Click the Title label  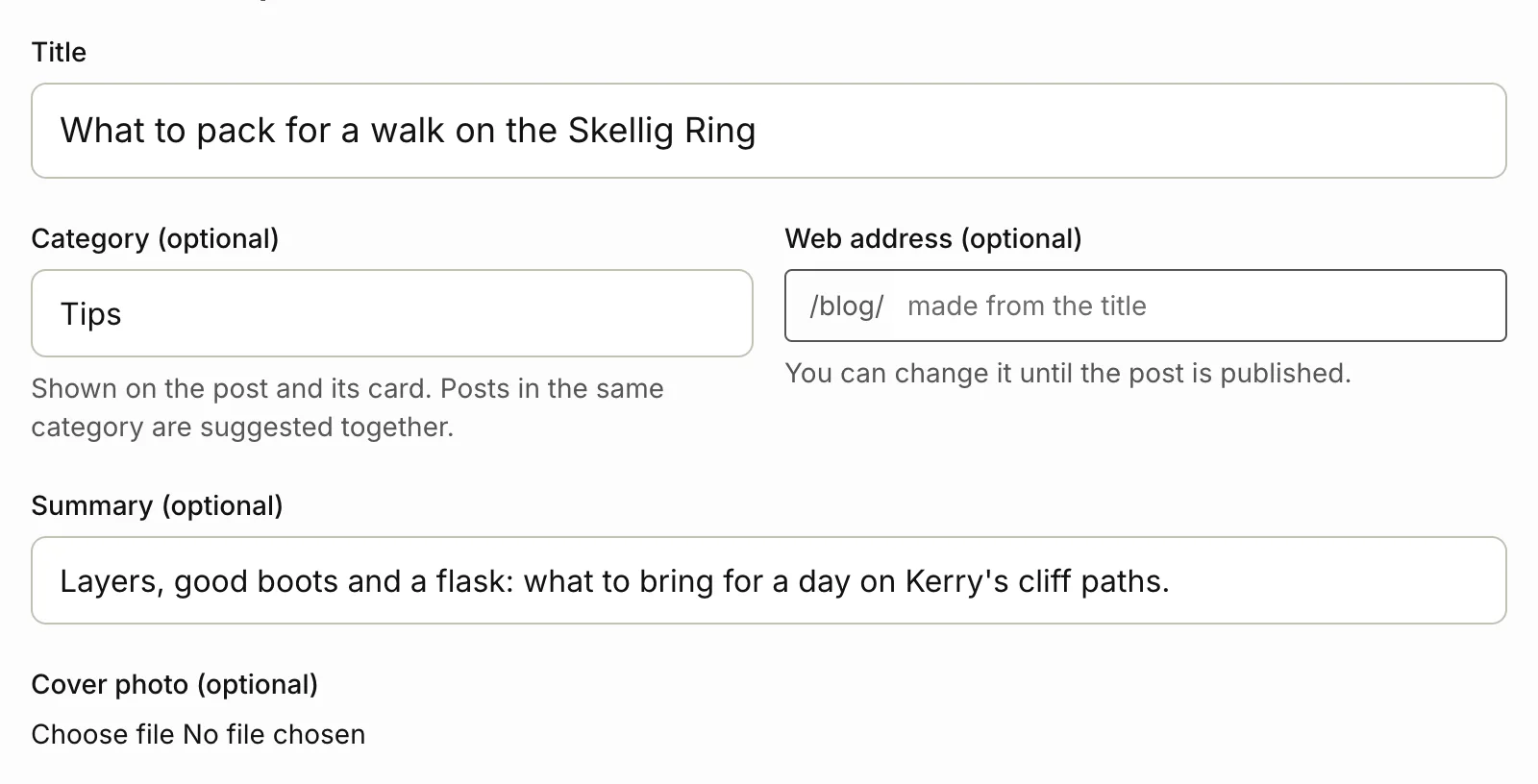click(59, 52)
